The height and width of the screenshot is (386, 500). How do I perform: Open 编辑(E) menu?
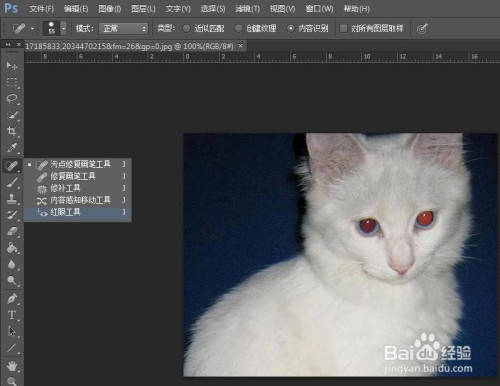(x=76, y=9)
